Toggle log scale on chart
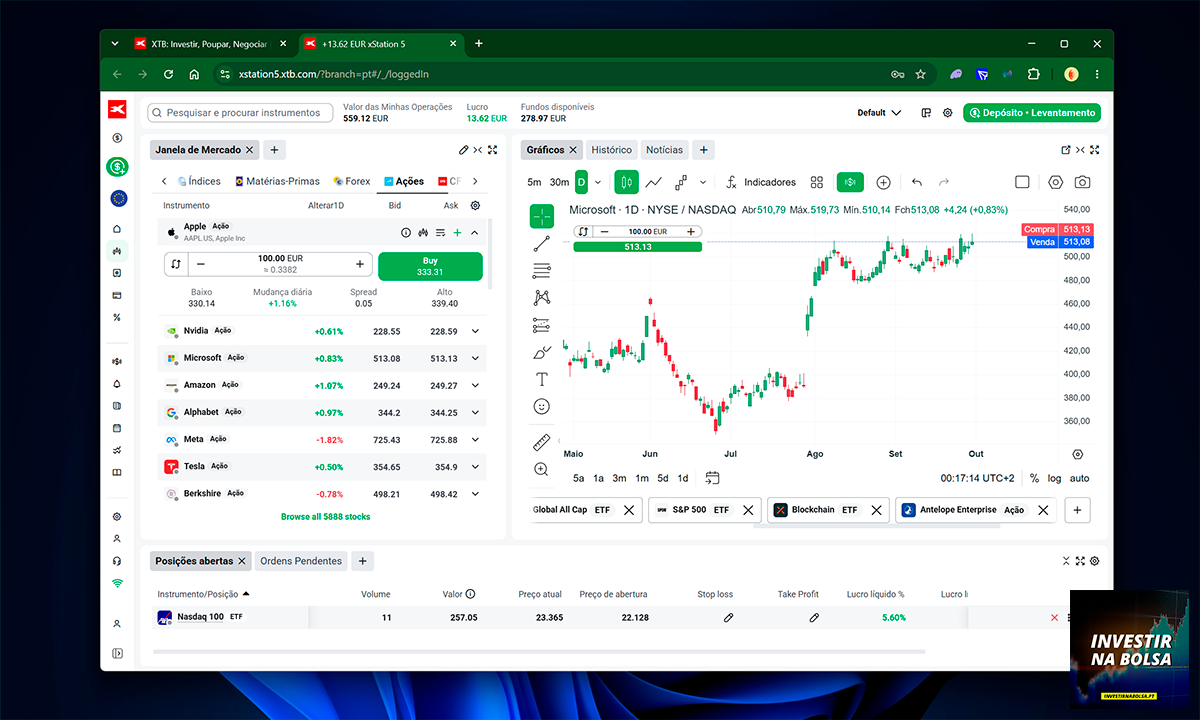The image size is (1200, 720). click(x=1054, y=478)
